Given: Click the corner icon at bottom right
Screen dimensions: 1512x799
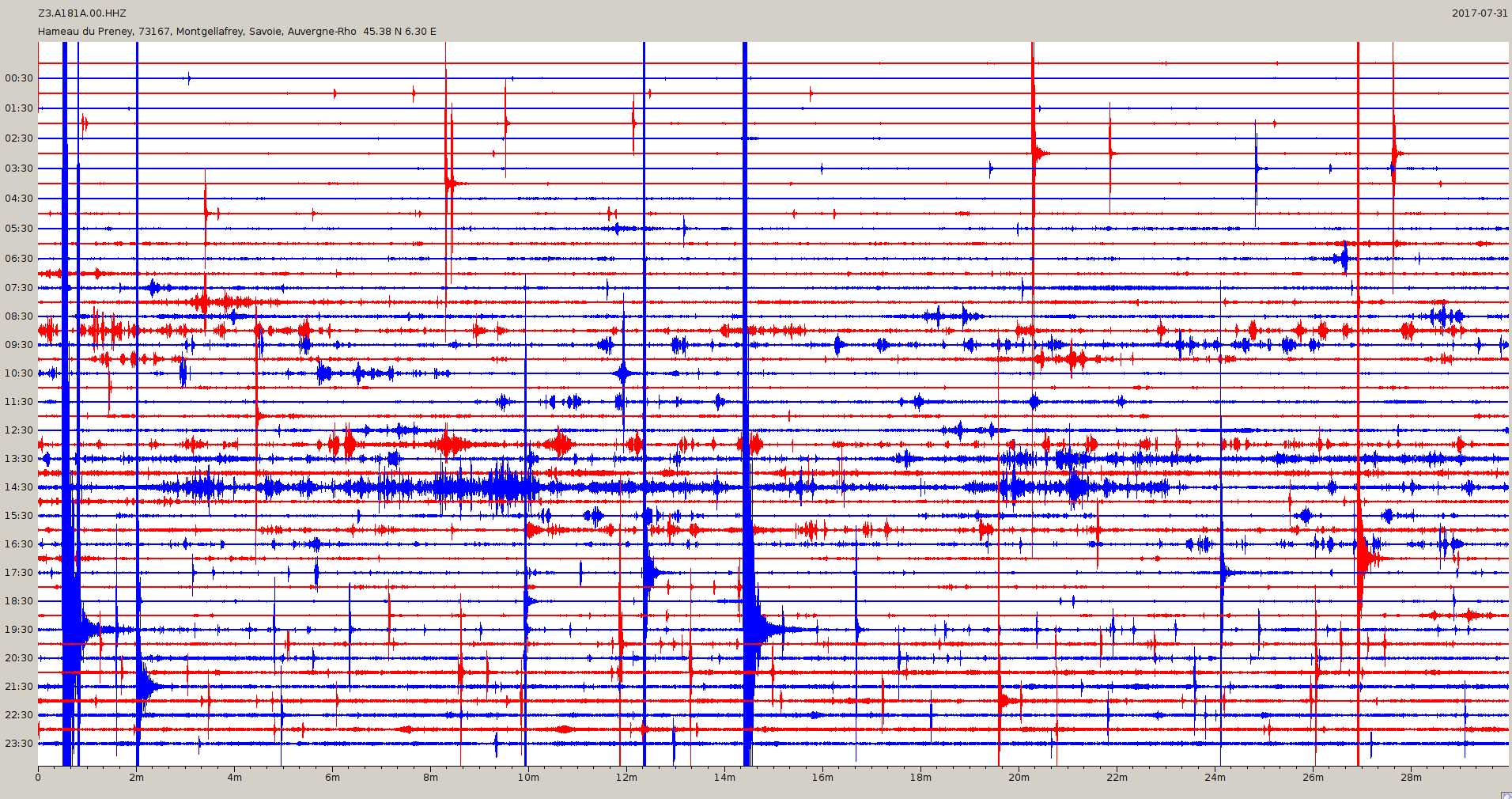Looking at the screenshot, I should click(x=1506, y=794).
